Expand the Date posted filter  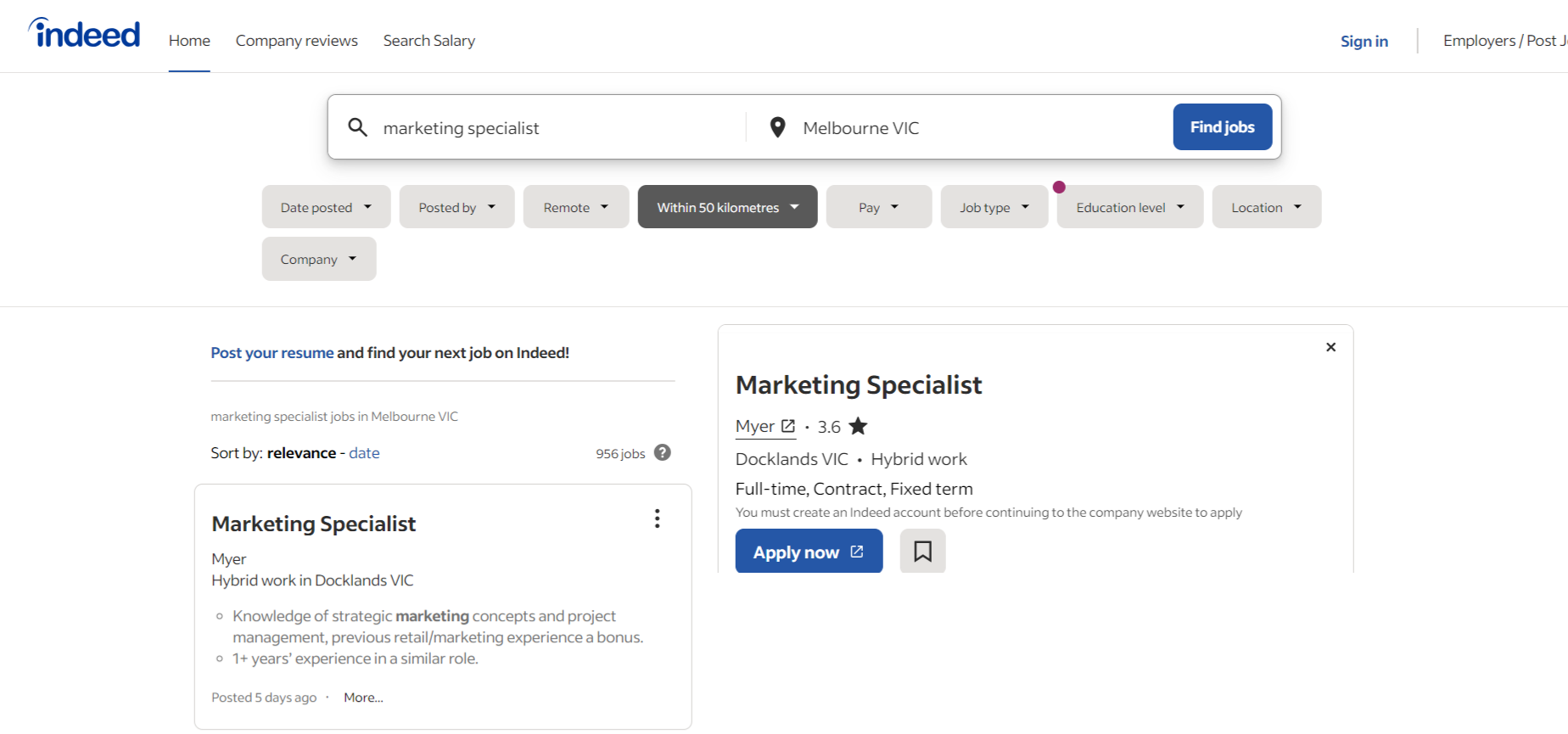(x=326, y=207)
